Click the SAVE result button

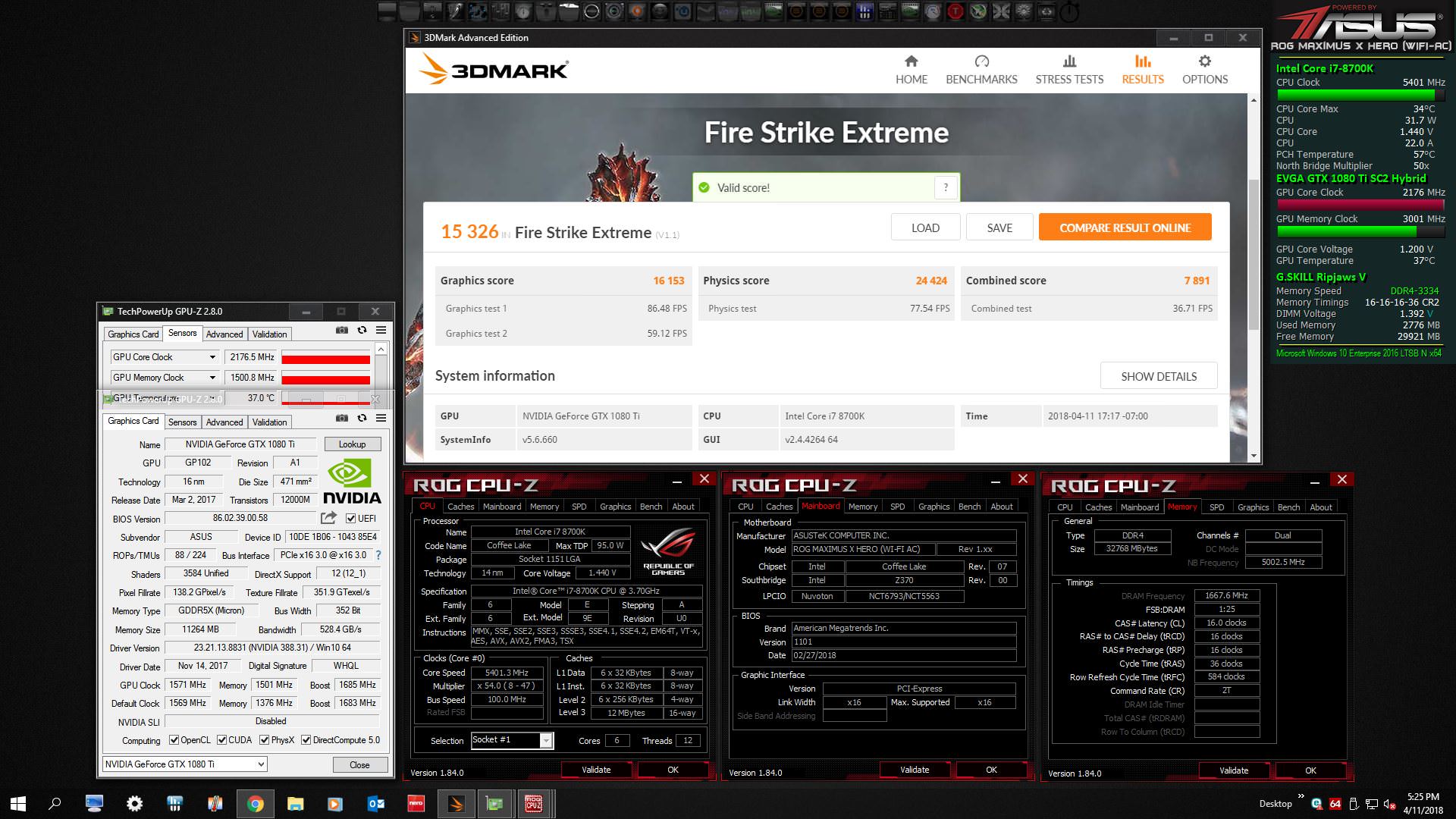pos(999,227)
